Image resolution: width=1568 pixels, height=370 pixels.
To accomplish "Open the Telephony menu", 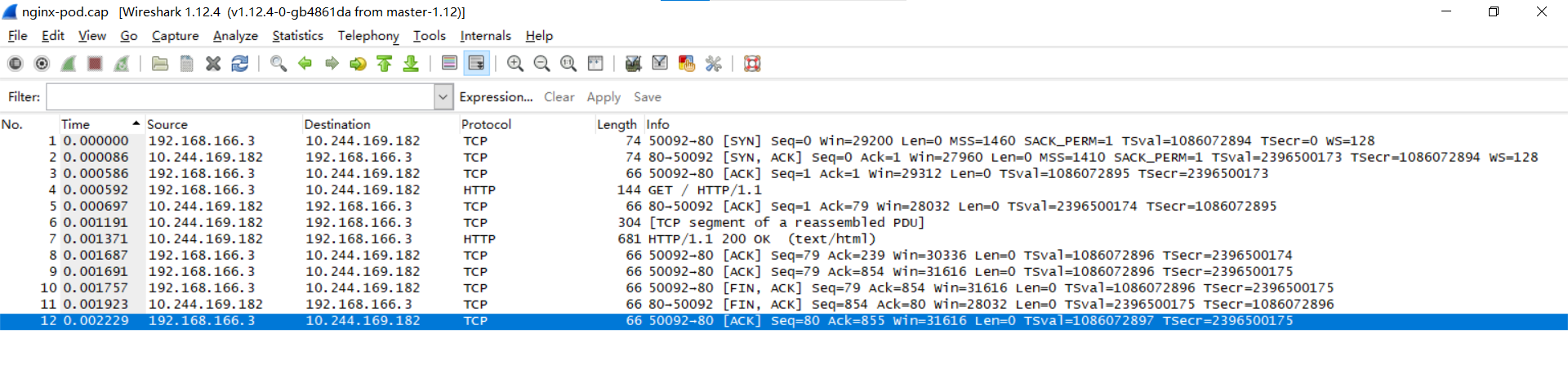I will [368, 36].
